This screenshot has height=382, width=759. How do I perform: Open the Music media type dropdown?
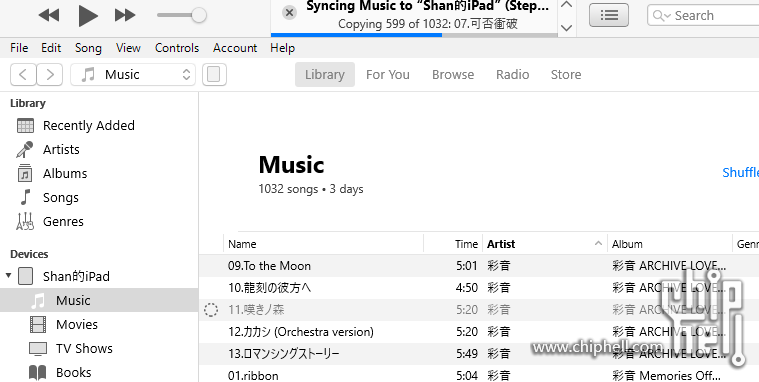(x=133, y=75)
